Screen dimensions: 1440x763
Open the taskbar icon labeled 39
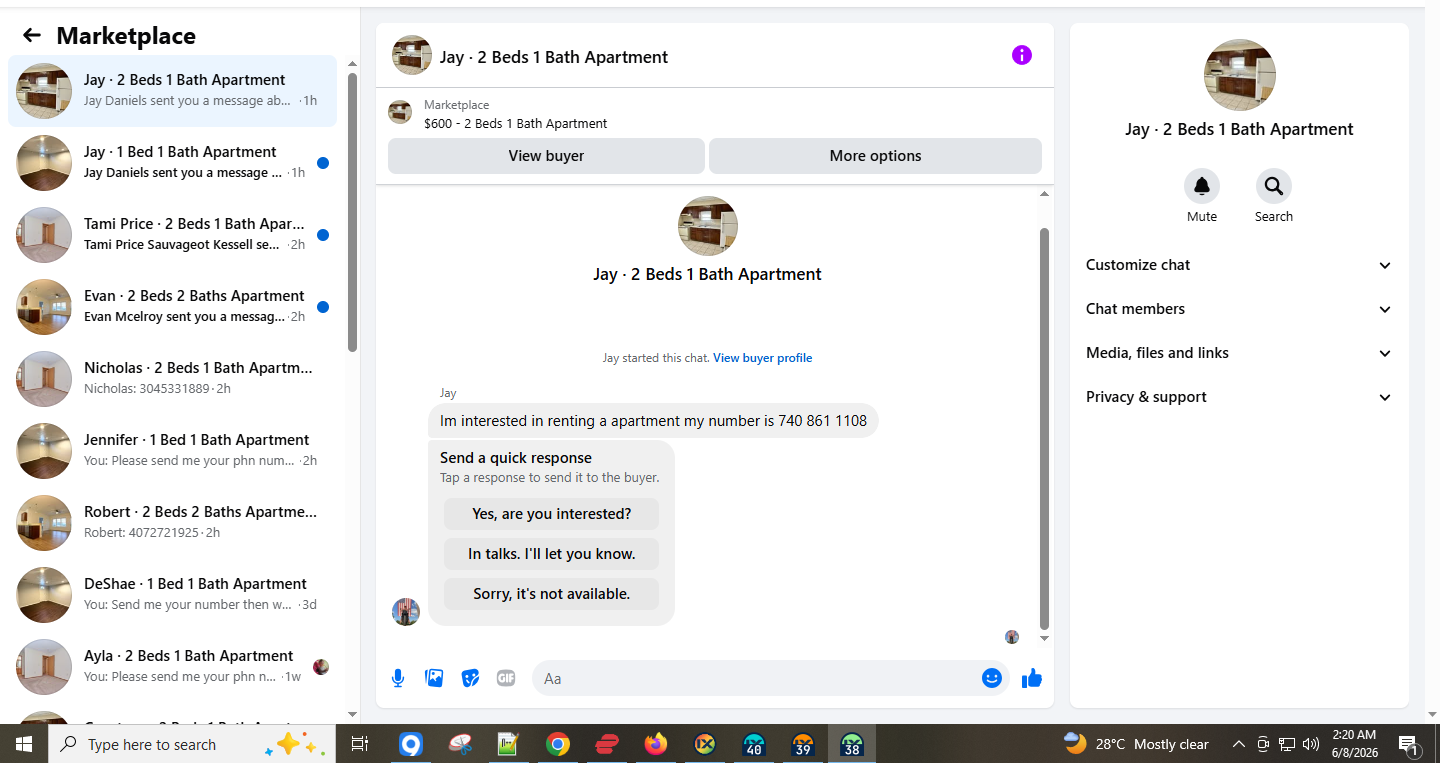[803, 744]
